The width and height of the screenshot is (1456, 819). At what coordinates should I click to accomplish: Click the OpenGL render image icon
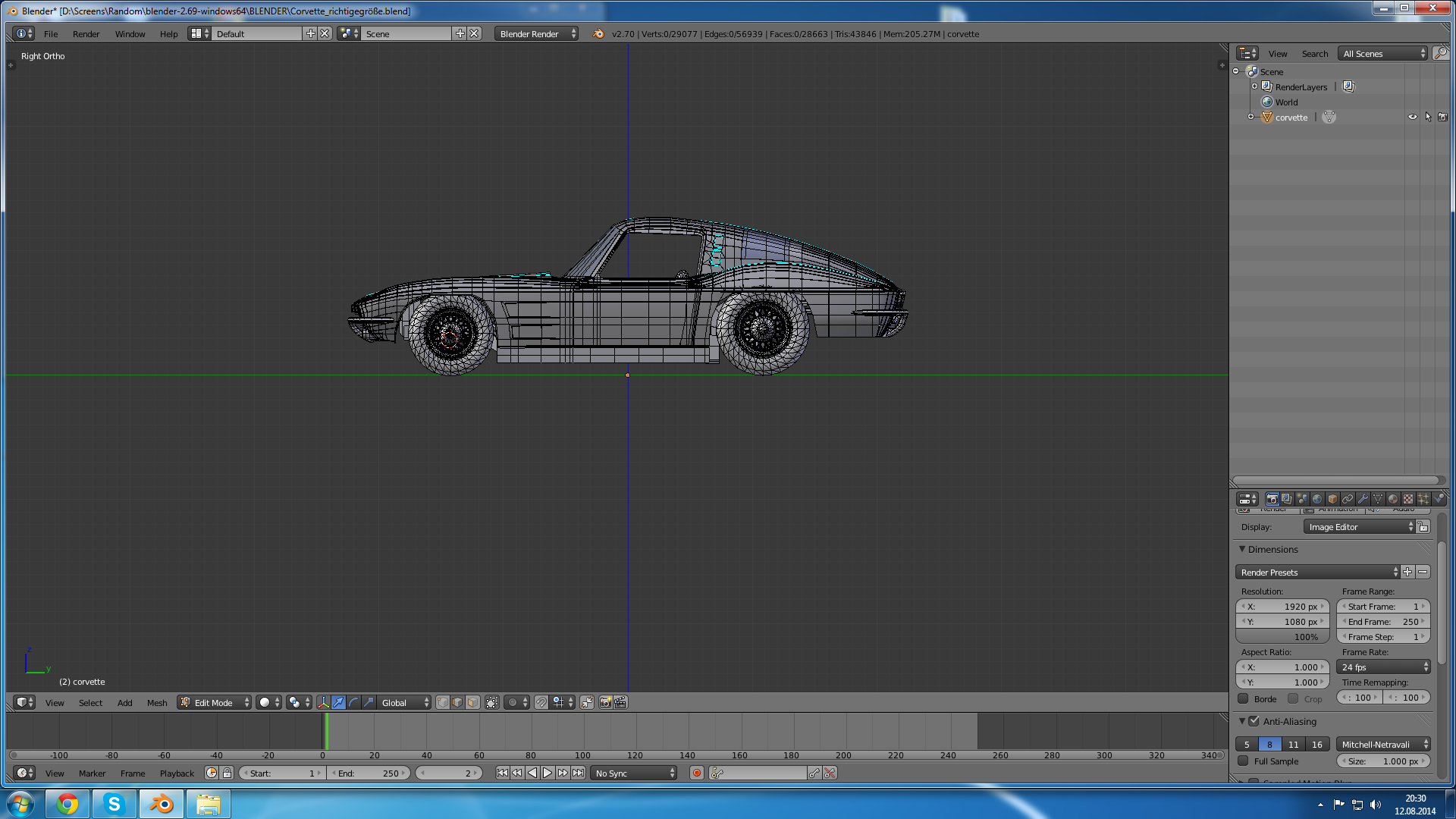coord(605,702)
